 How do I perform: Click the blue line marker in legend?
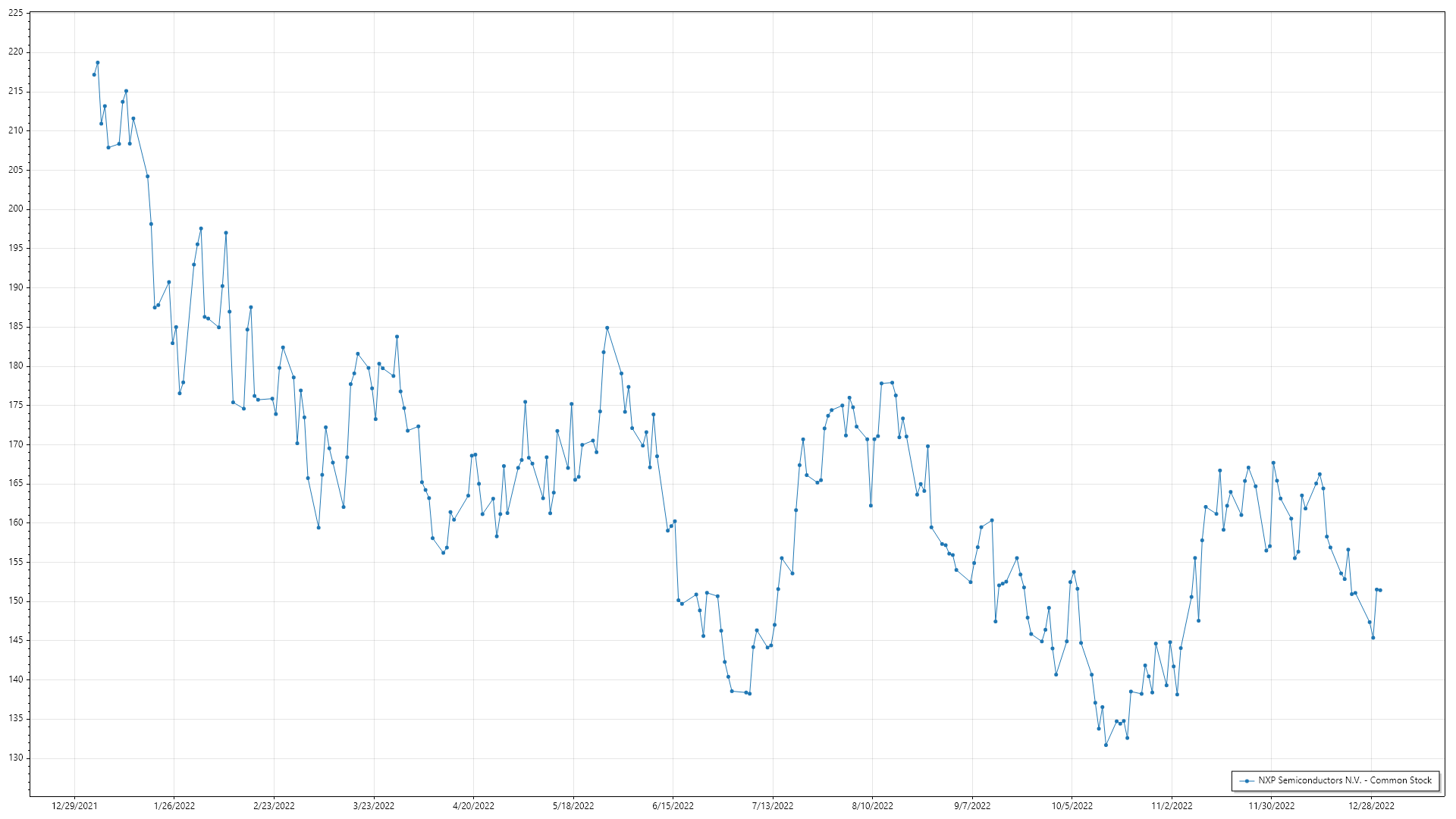pyautogui.click(x=1247, y=781)
